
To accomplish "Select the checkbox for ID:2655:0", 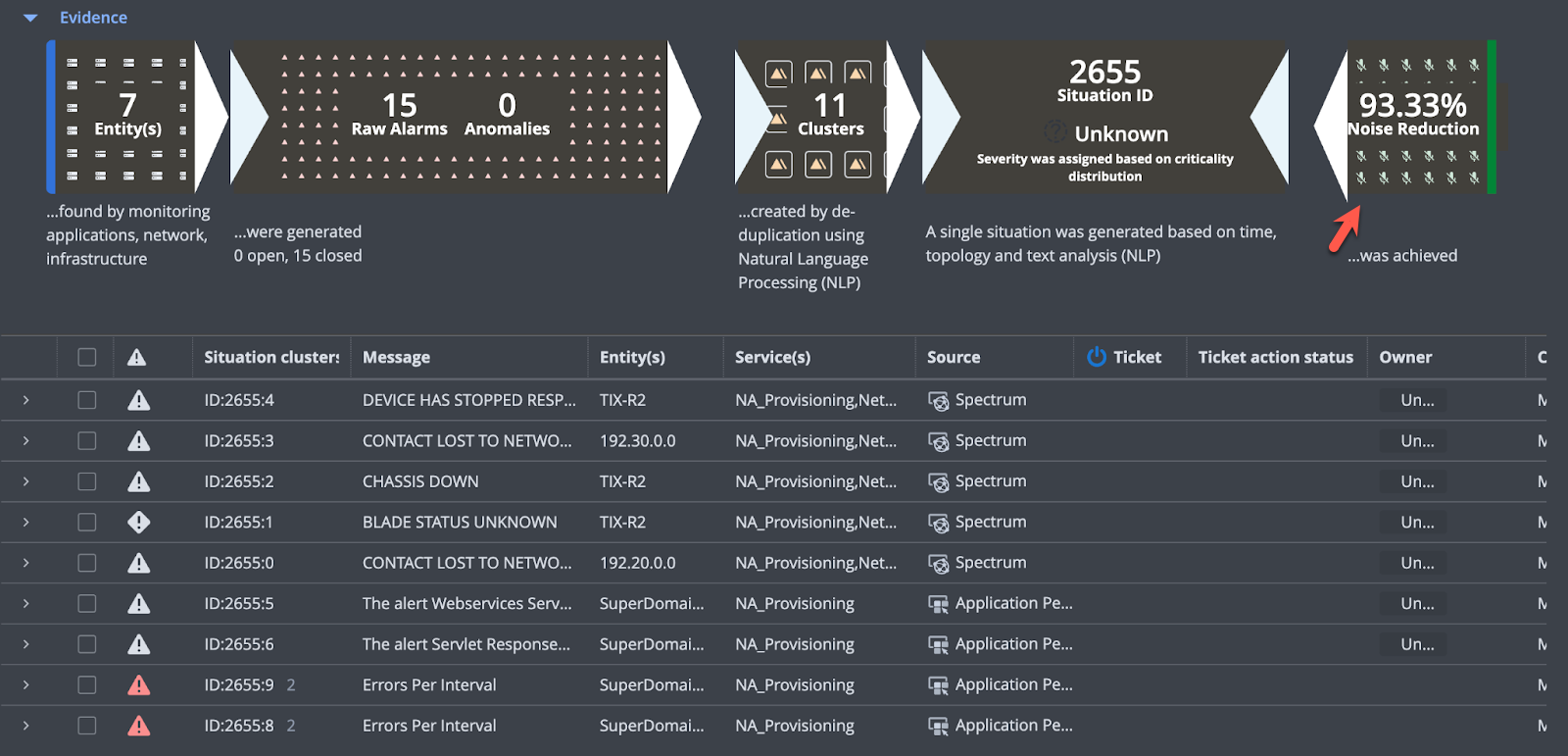I will tap(87, 563).
